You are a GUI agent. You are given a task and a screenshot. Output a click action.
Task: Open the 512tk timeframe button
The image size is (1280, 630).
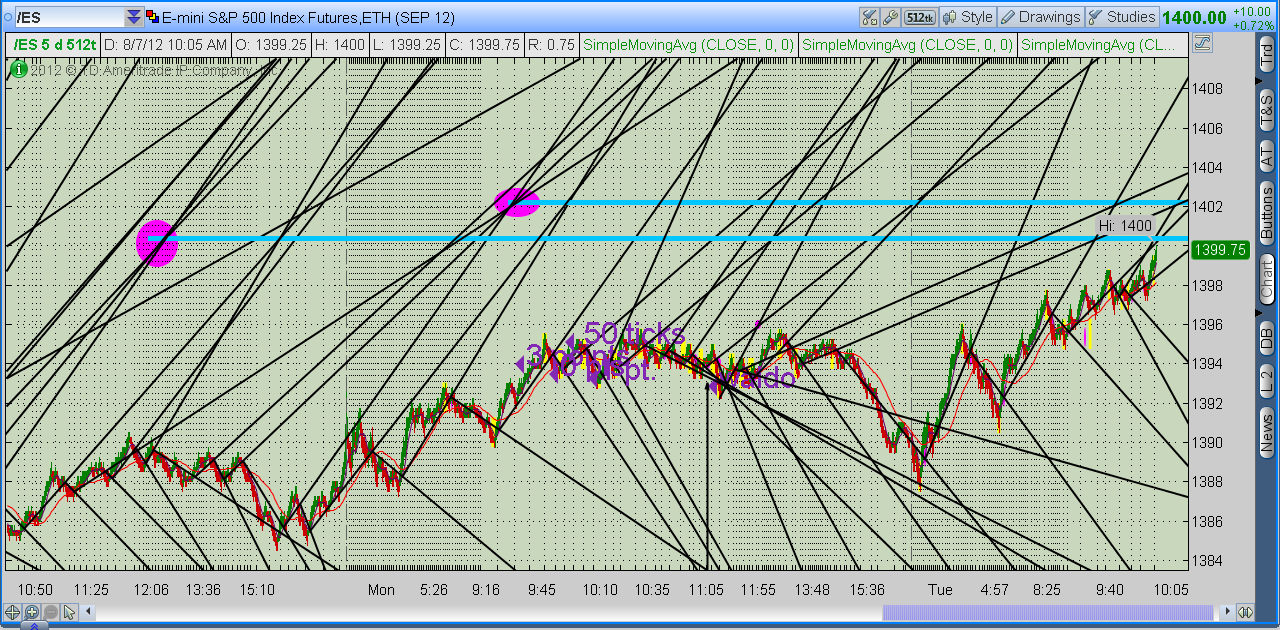coord(918,17)
